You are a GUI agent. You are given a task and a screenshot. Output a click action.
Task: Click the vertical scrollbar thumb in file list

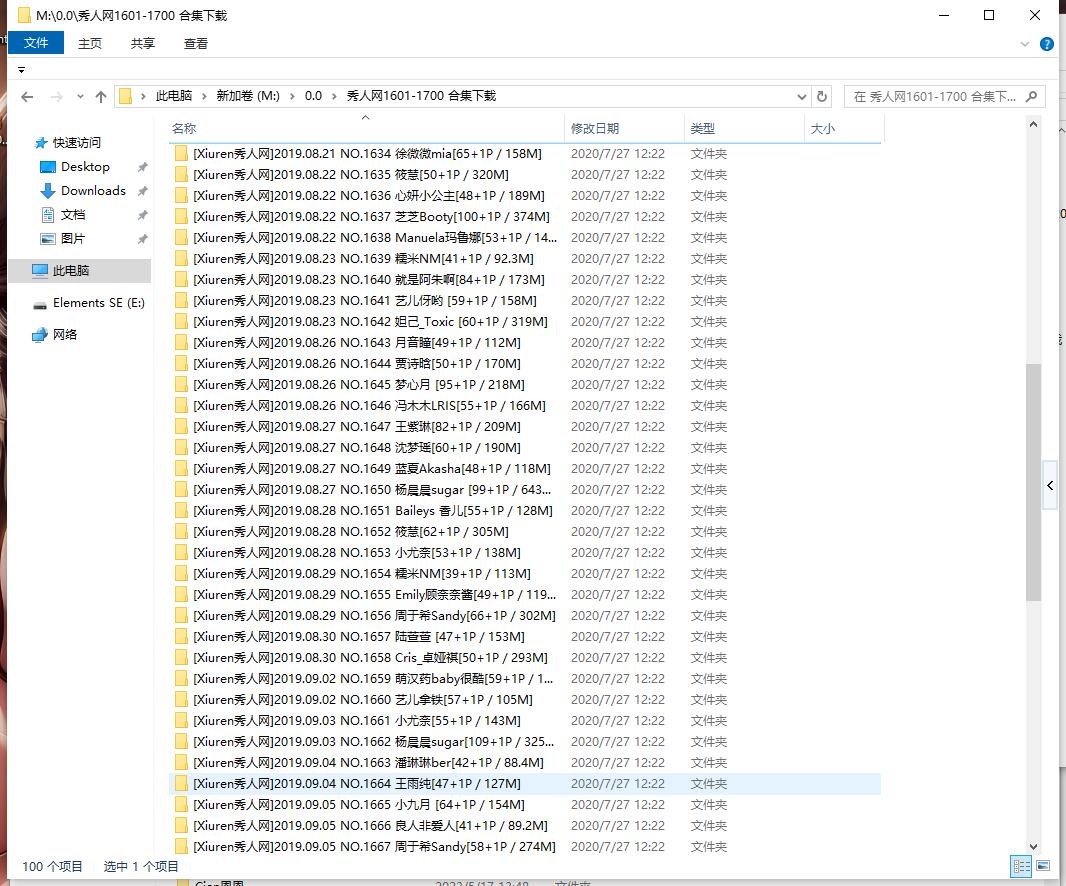click(1033, 482)
